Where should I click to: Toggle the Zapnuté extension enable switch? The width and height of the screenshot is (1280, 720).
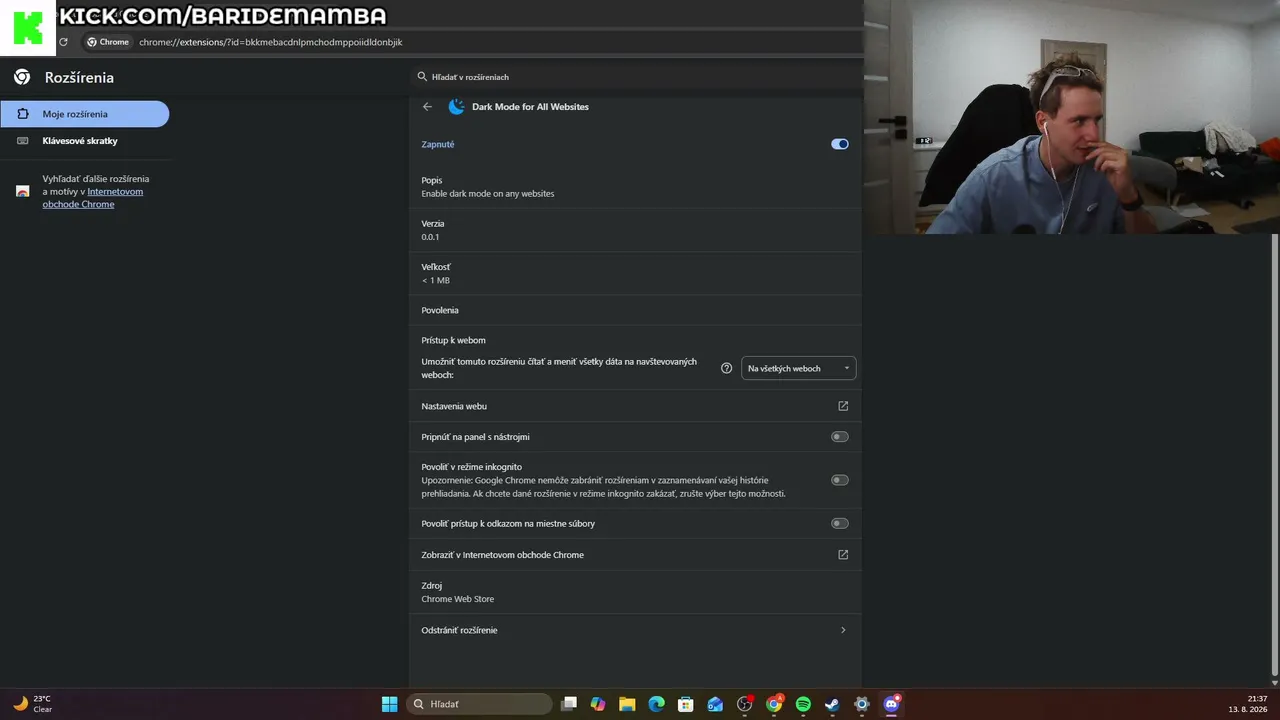(x=840, y=144)
